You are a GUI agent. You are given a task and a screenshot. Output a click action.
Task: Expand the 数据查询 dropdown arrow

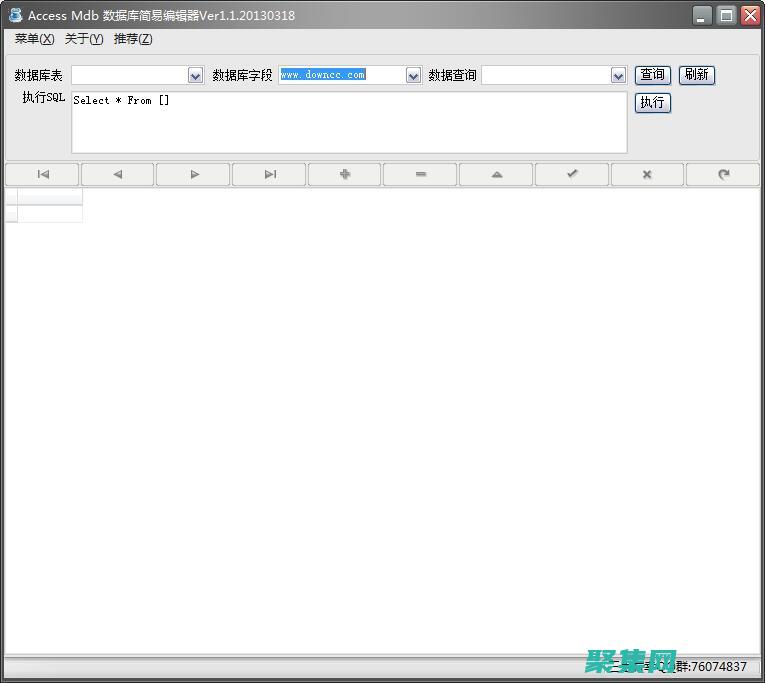pos(618,75)
